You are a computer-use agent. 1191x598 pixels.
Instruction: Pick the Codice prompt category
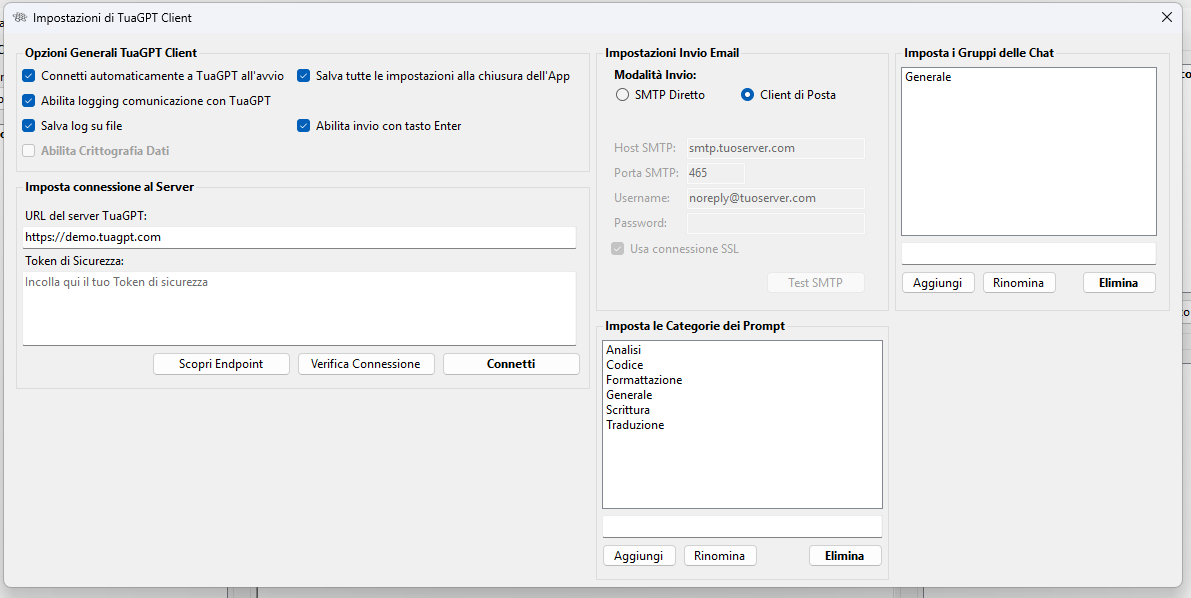(625, 365)
